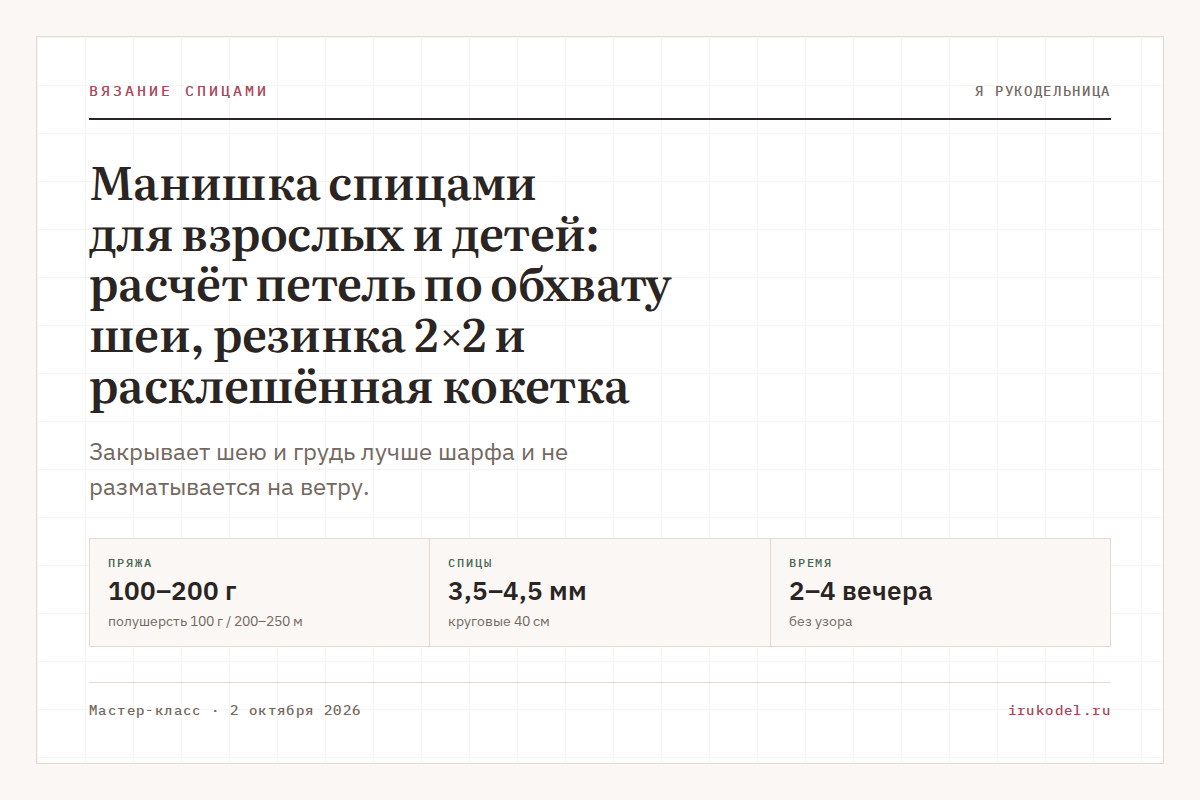Click the 'без узора' note

point(820,622)
